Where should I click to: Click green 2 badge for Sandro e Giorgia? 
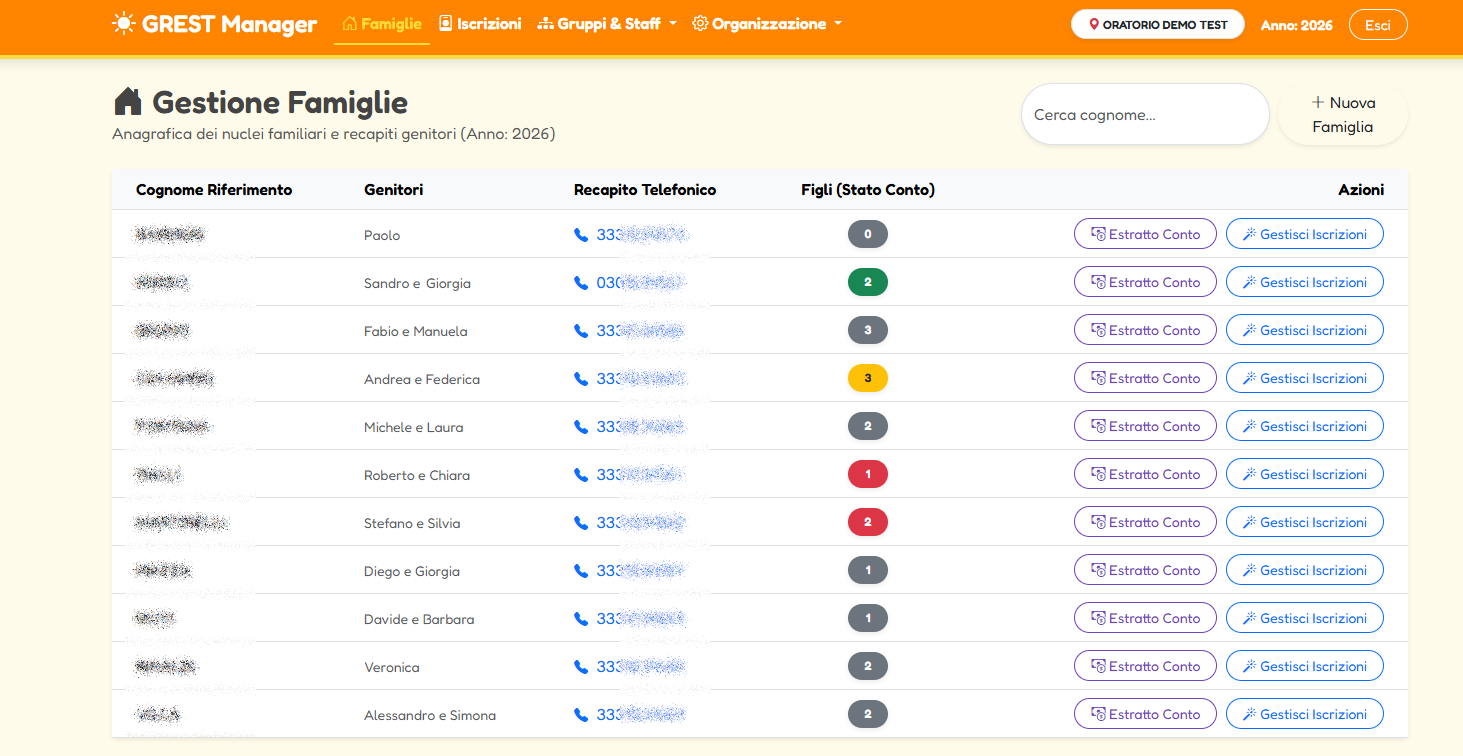[x=868, y=282]
